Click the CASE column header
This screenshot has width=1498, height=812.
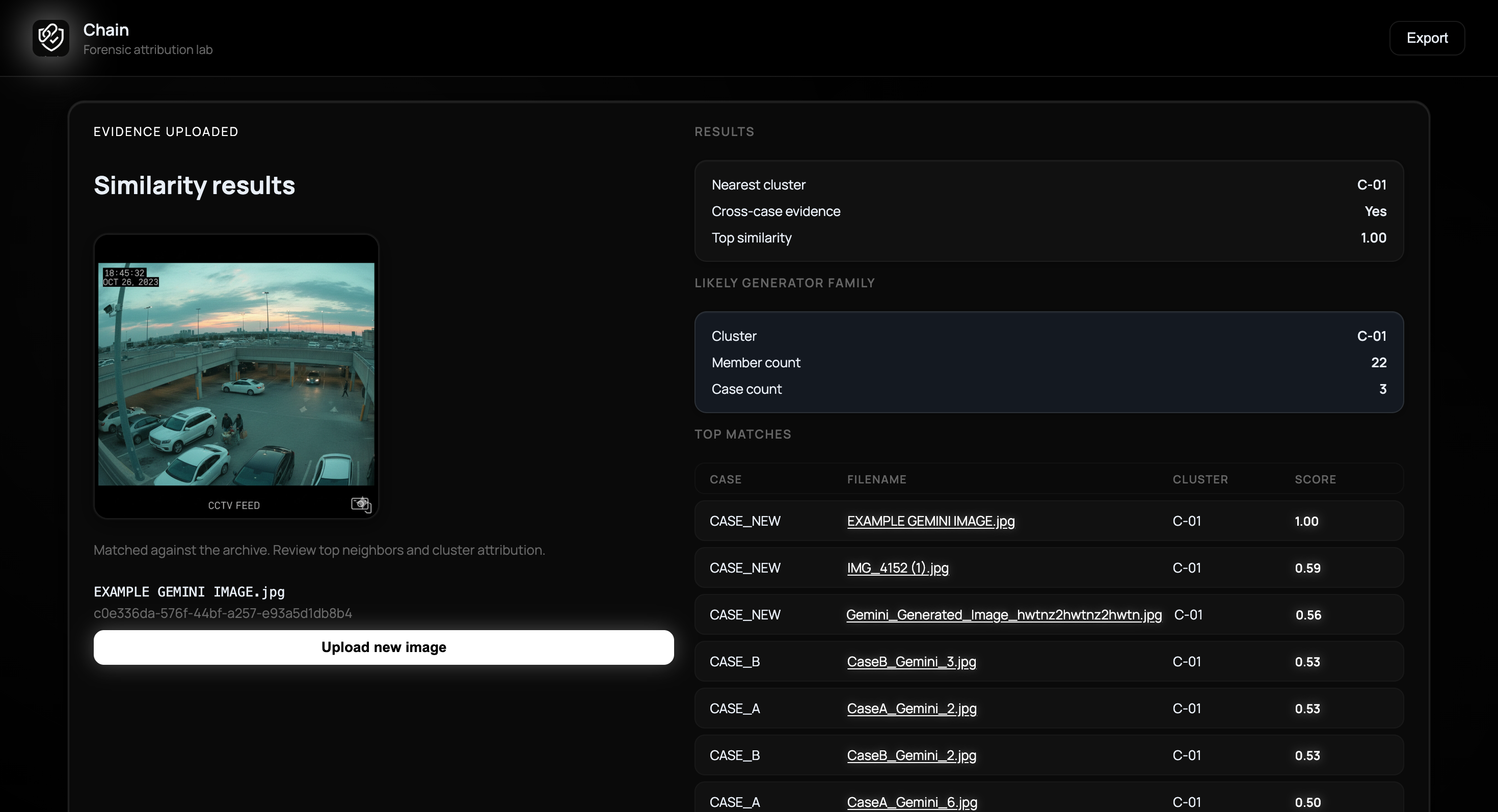725,479
